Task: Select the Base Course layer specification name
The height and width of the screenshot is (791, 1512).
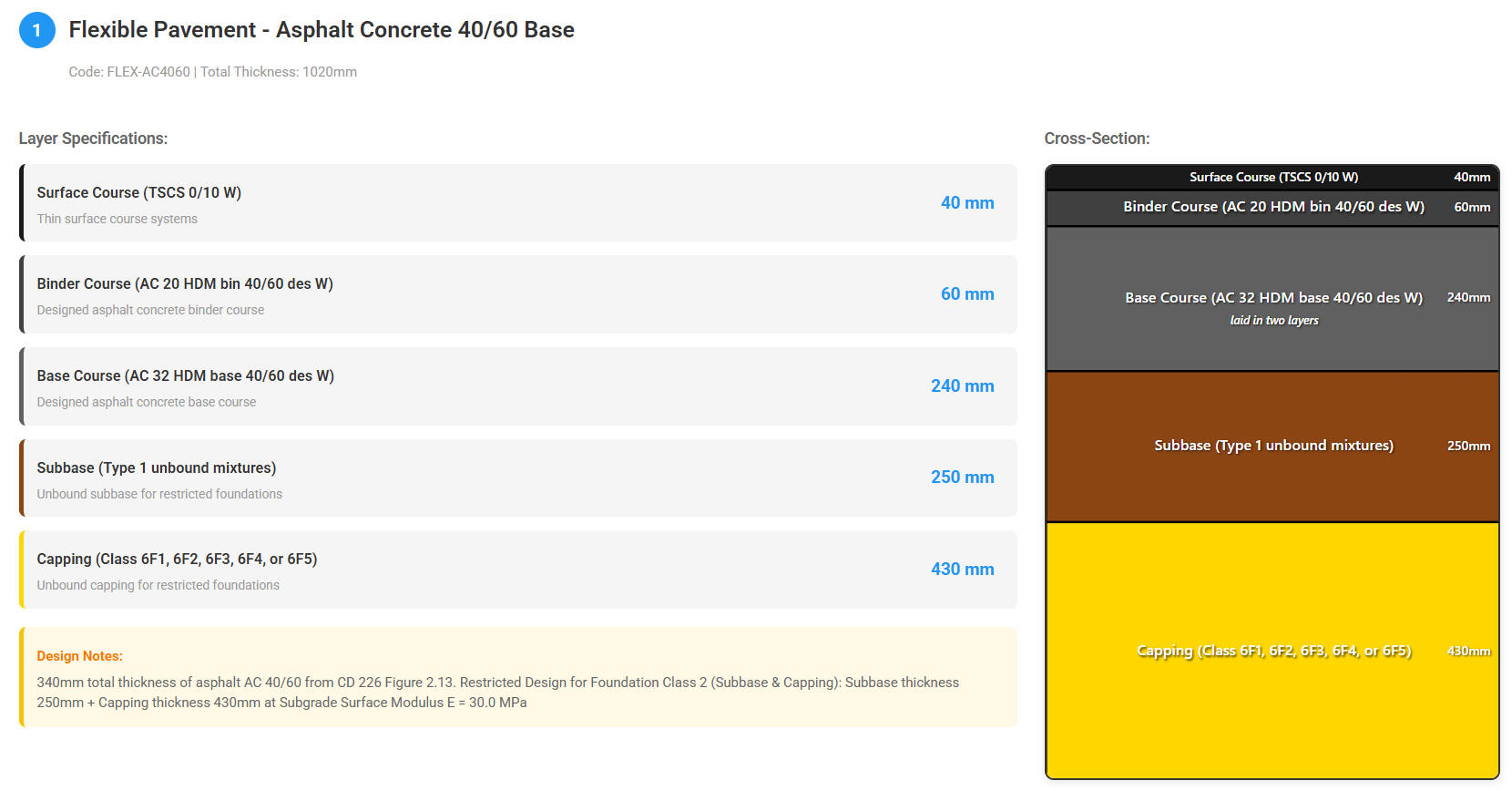Action: click(x=185, y=375)
